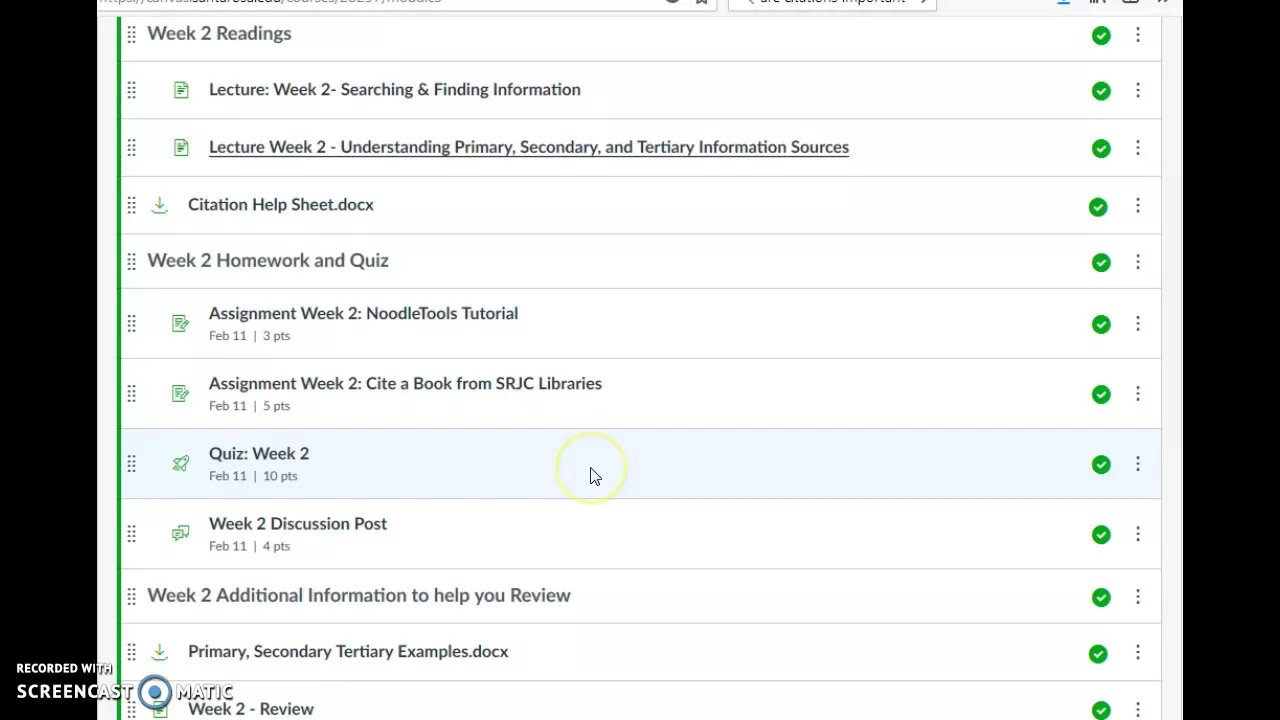The width and height of the screenshot is (1280, 720).
Task: Click the assignment icon beside NoodleTools Tutorial
Action: coord(181,324)
